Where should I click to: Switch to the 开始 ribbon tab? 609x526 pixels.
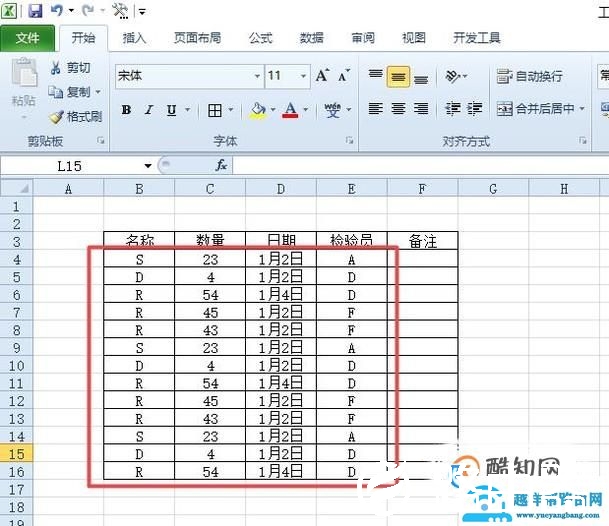[x=83, y=38]
